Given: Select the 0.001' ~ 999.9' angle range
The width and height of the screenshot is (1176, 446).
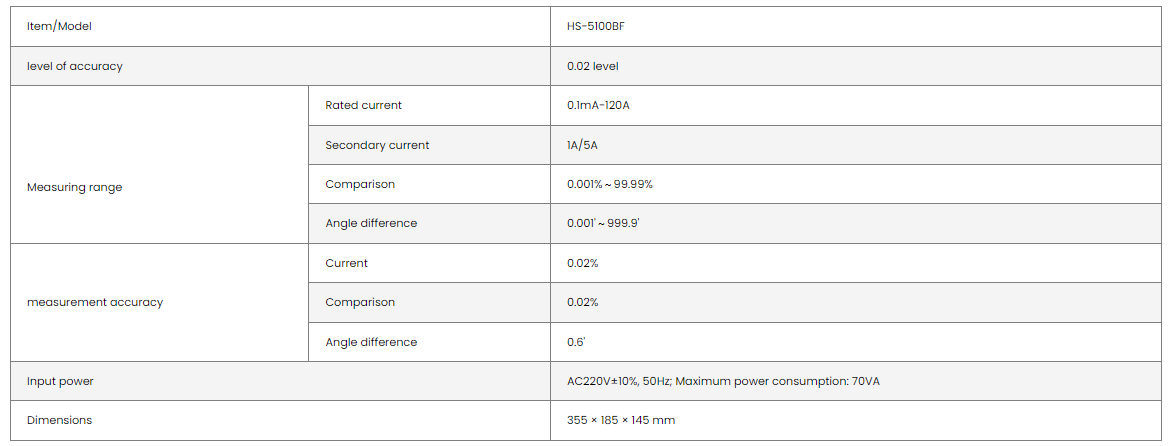Looking at the screenshot, I should [602, 223].
